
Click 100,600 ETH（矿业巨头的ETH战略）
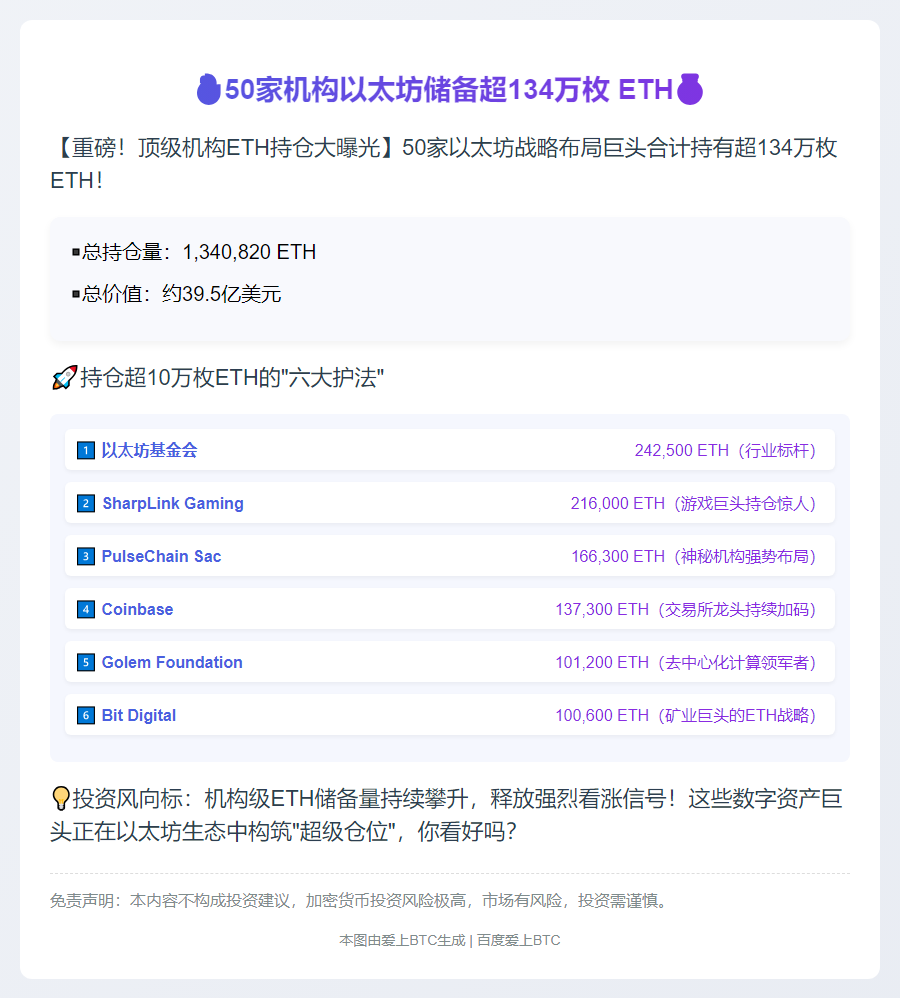(x=686, y=715)
